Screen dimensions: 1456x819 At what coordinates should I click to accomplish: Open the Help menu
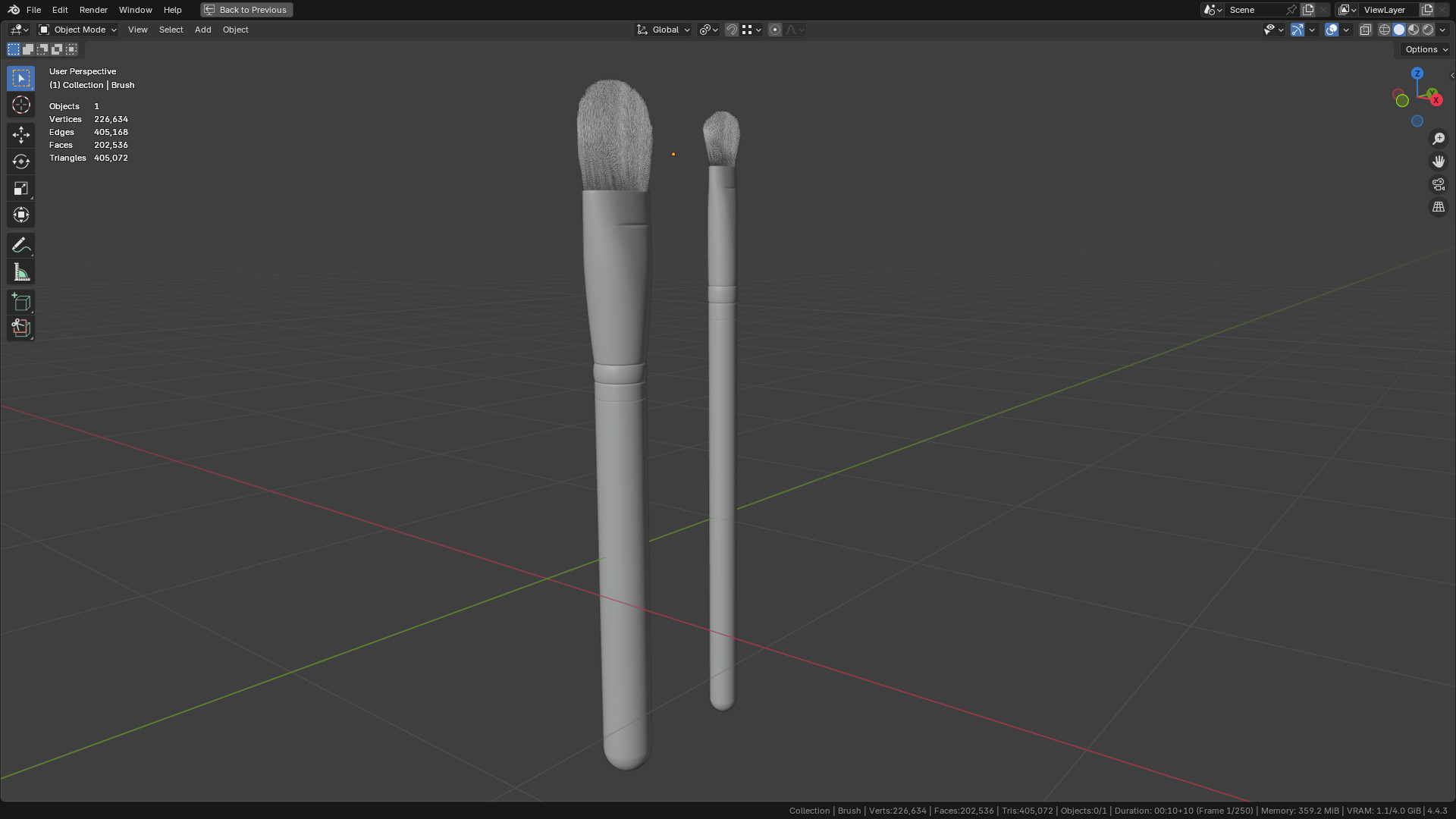coord(173,10)
